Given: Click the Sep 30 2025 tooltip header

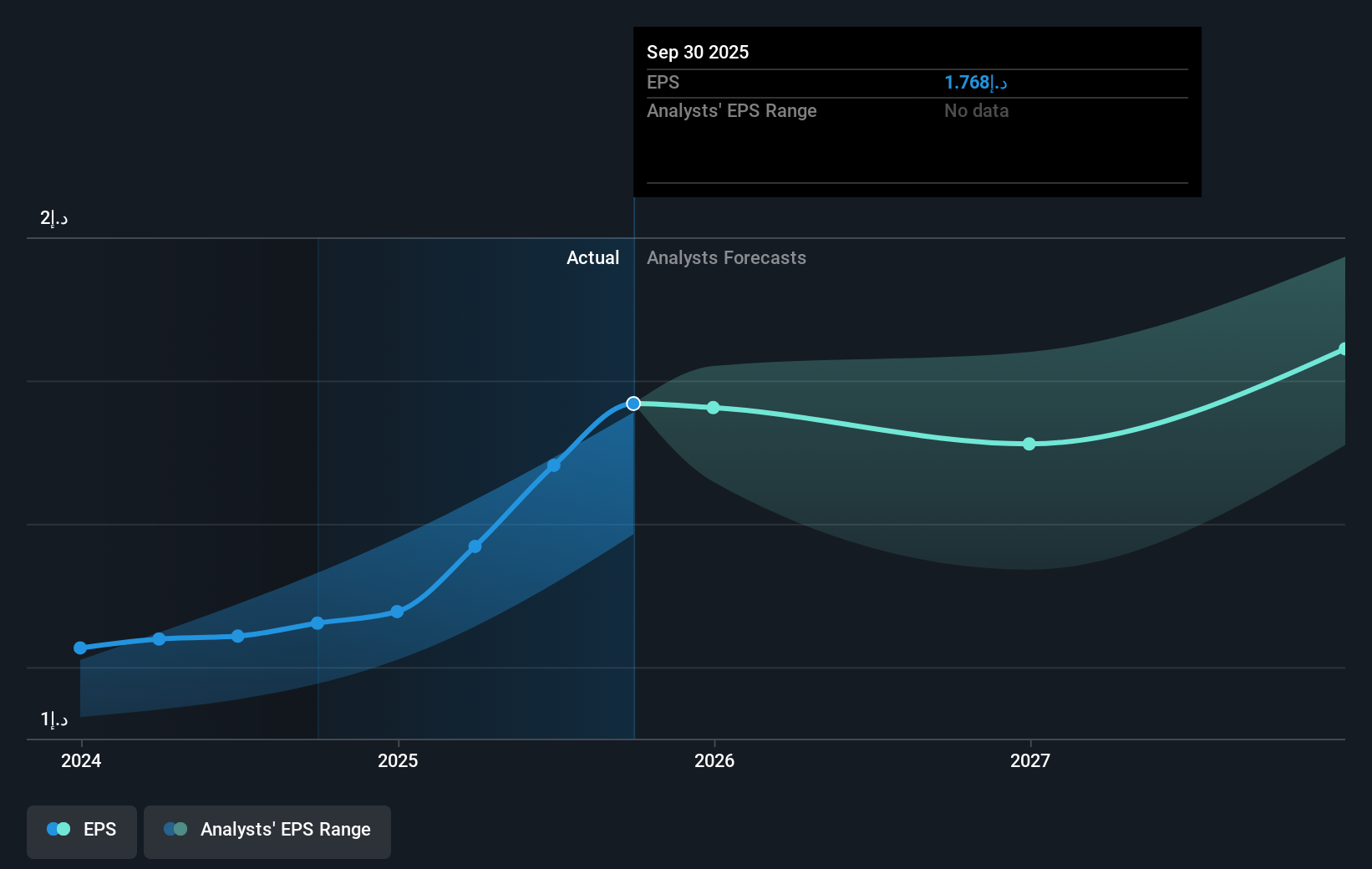Looking at the screenshot, I should [x=698, y=52].
